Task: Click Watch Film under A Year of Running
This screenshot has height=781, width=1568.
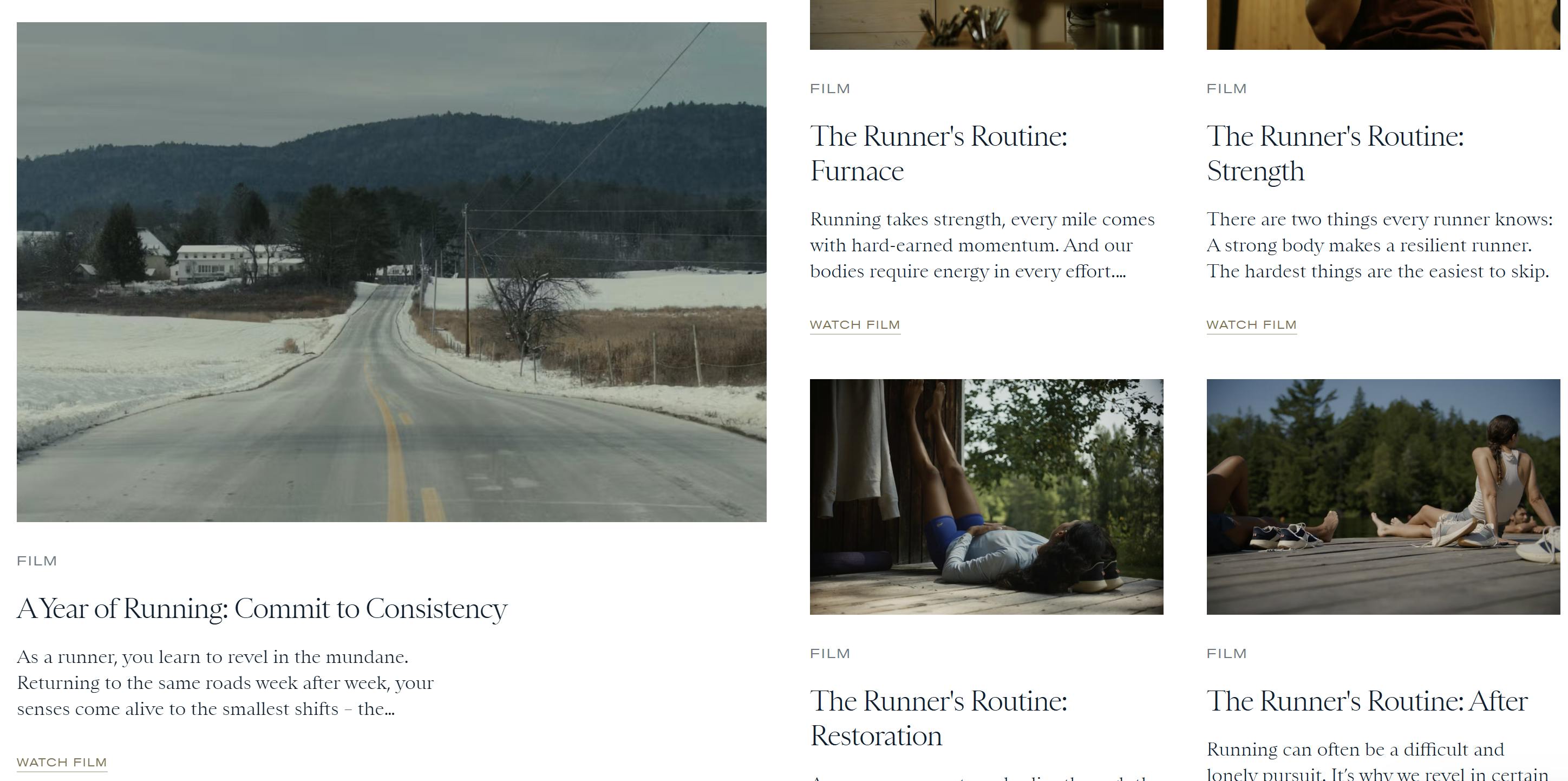Action: [x=62, y=762]
